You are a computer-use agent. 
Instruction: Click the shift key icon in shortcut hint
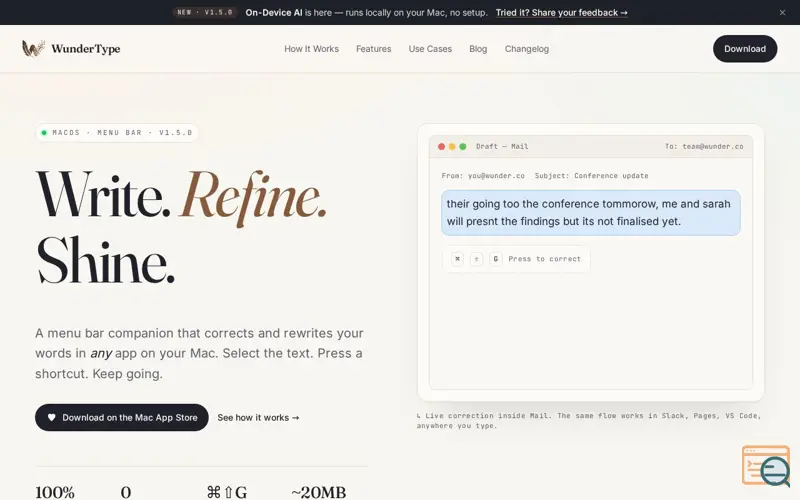476,259
